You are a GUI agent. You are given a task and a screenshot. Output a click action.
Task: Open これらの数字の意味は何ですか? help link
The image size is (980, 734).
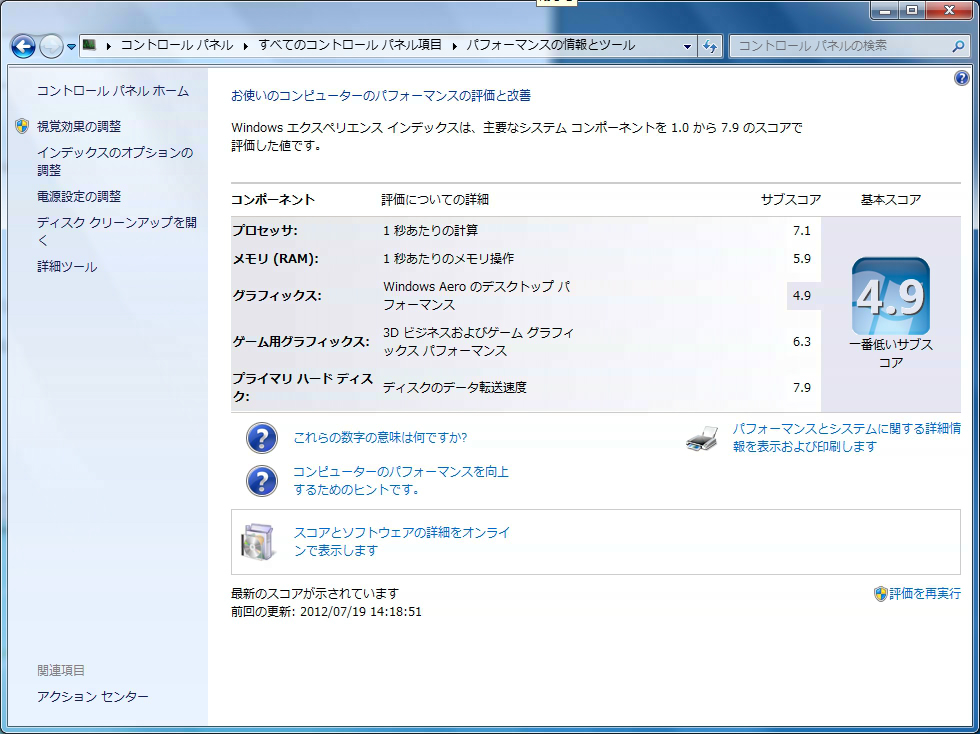(x=380, y=438)
